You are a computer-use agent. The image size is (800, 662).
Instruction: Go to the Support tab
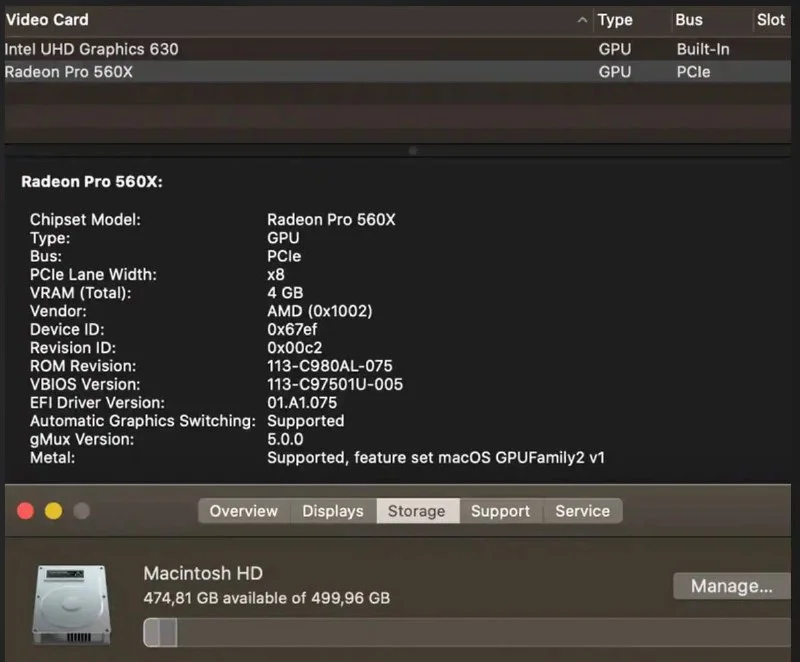click(500, 511)
